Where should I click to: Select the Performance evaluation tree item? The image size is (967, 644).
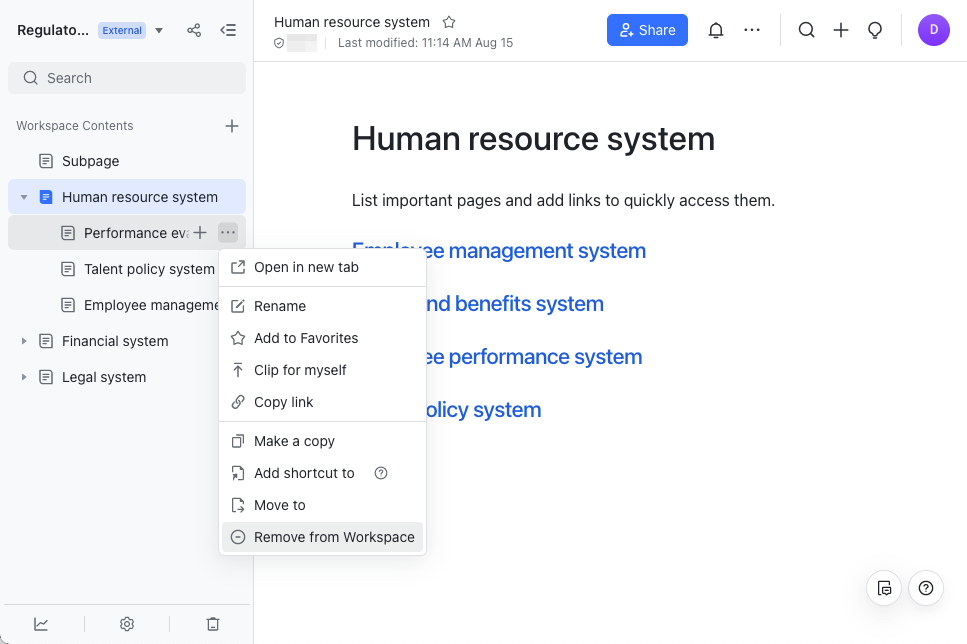coord(127,233)
